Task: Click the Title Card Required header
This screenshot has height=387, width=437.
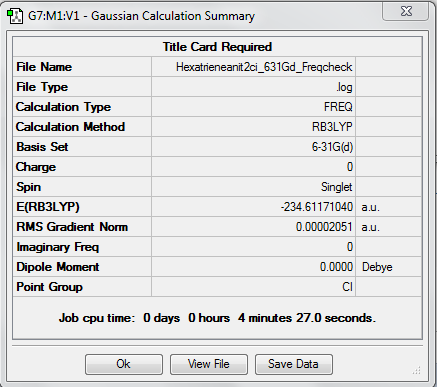Action: [x=217, y=47]
